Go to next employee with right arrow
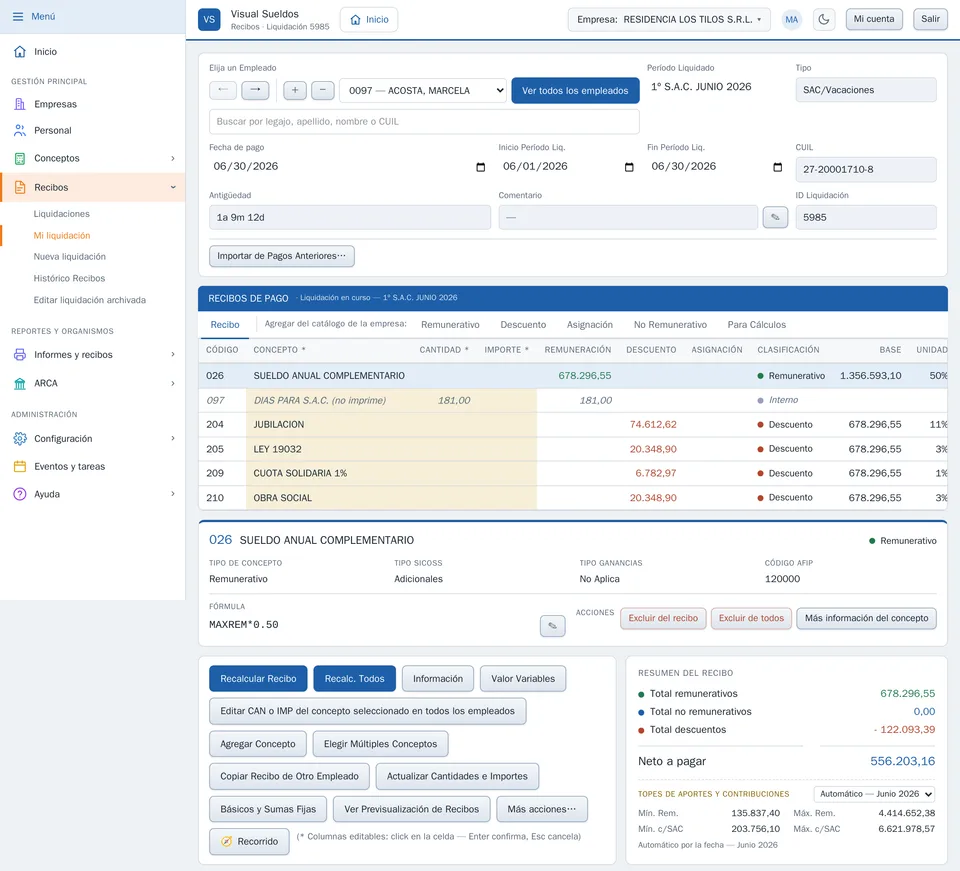The image size is (960, 871). tap(255, 90)
